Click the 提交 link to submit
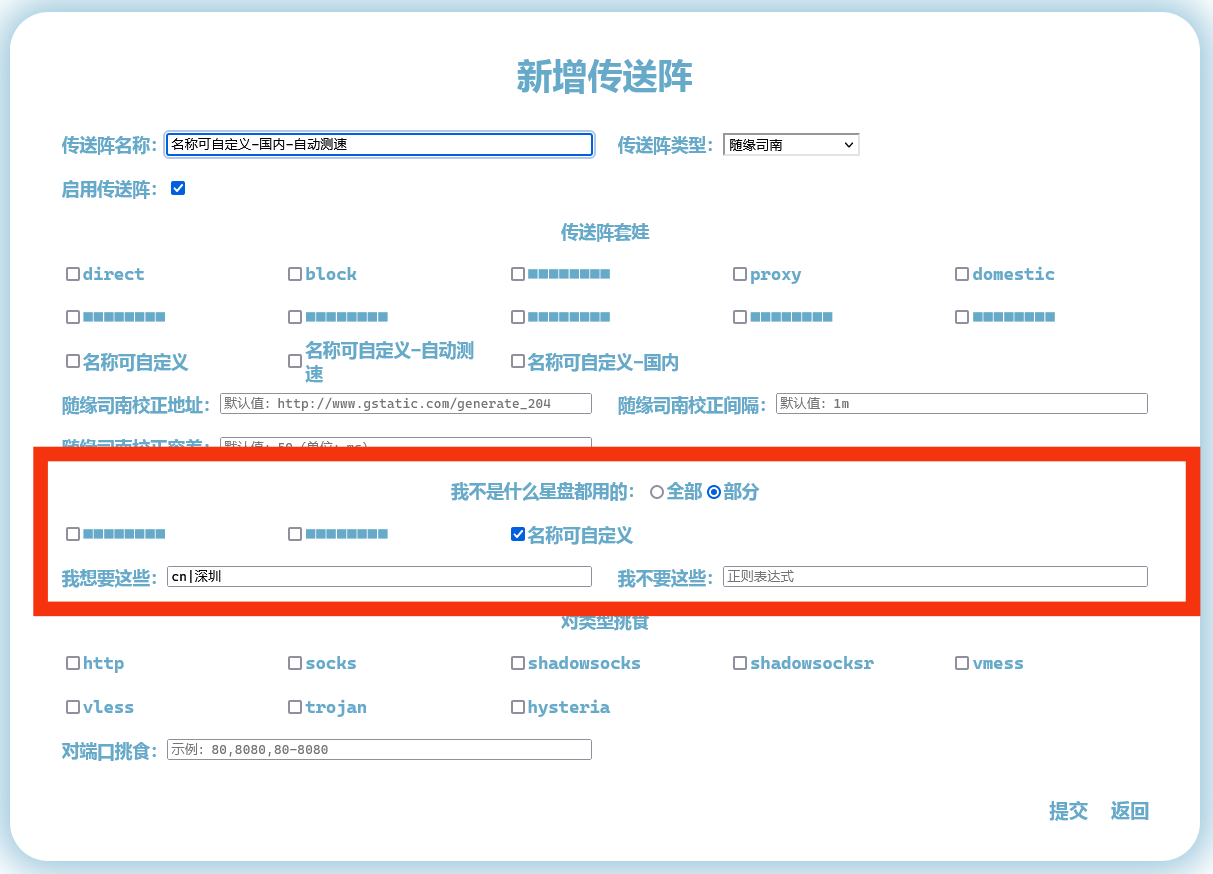 coord(1068,811)
